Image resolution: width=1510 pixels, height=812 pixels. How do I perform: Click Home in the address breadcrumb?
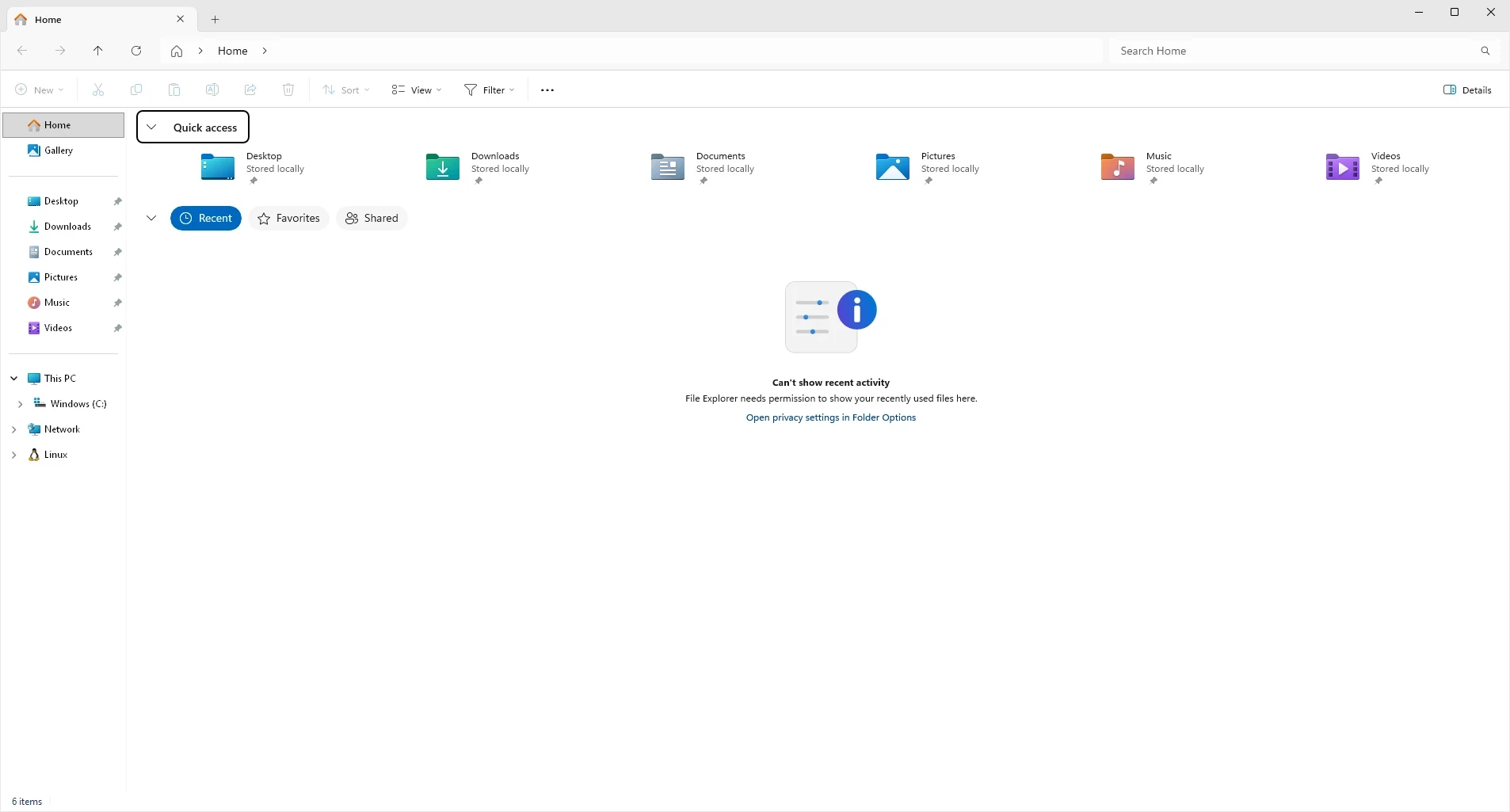point(233,51)
